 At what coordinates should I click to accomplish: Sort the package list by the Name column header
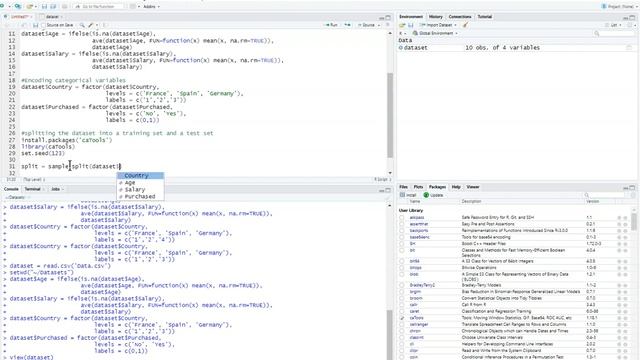coord(415,202)
